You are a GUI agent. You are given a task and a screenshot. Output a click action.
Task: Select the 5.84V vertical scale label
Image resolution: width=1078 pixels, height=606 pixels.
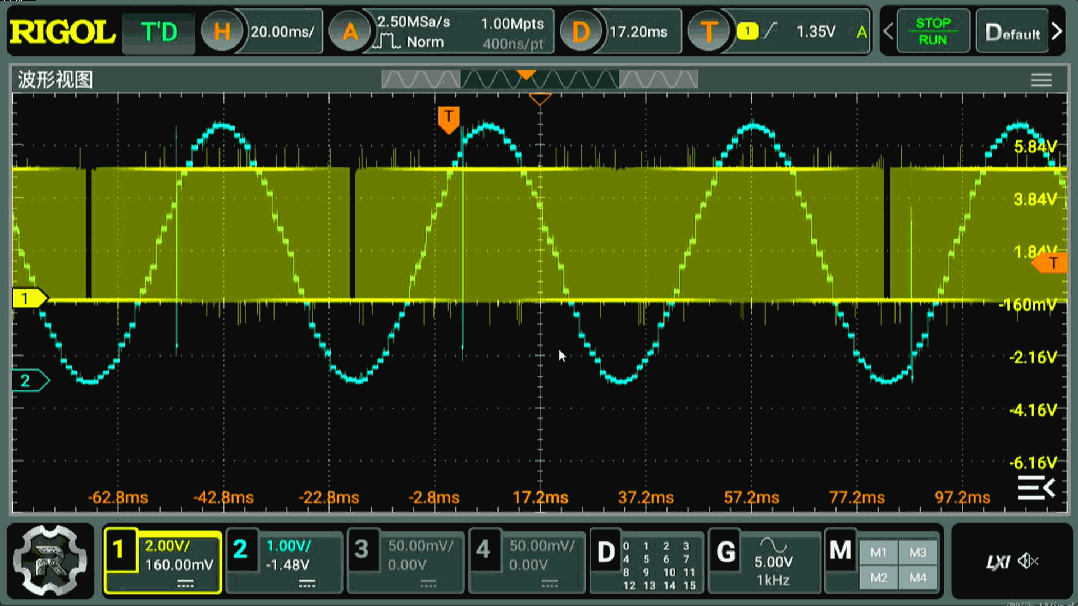pyautogui.click(x=1035, y=147)
